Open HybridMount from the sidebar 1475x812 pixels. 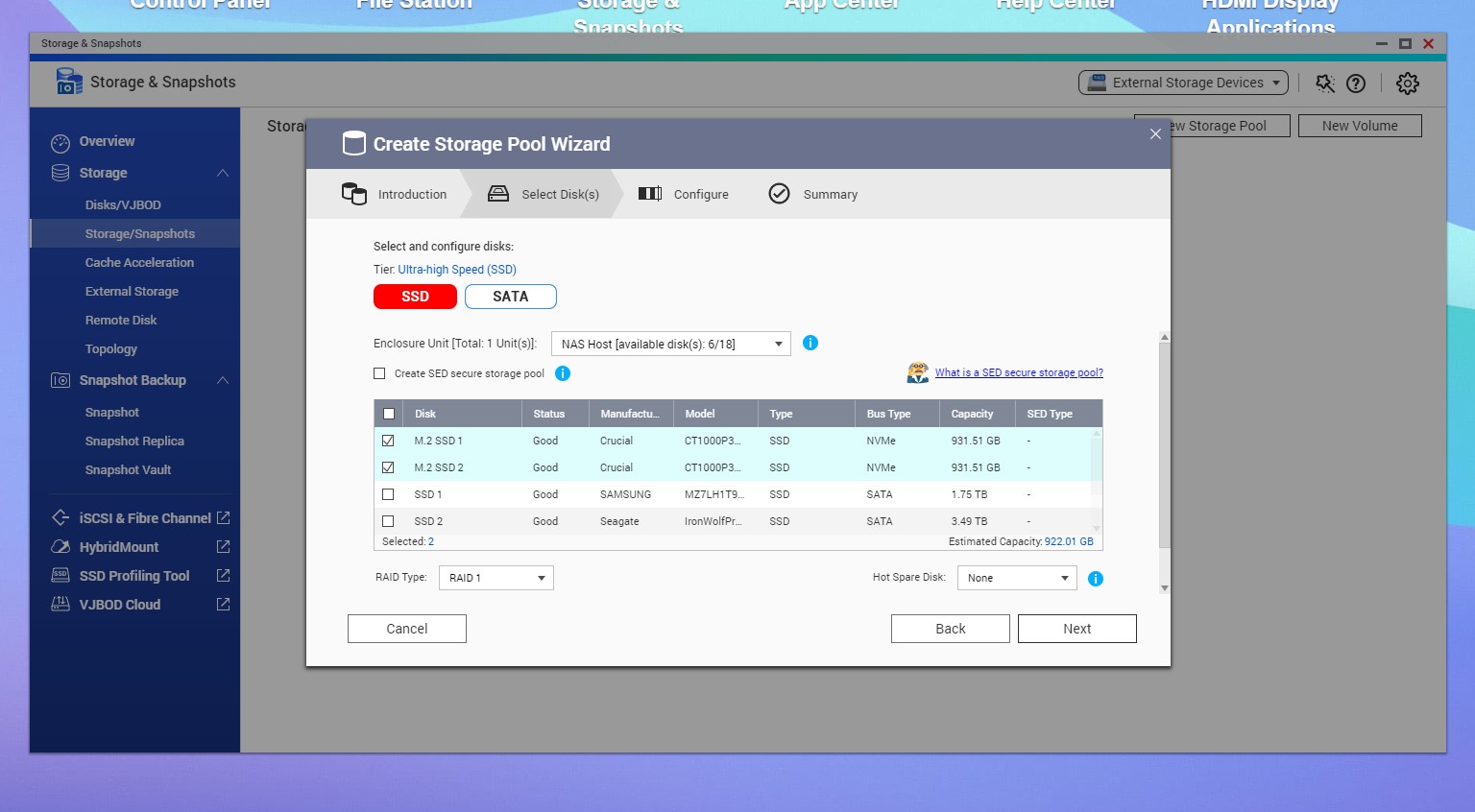tap(119, 547)
